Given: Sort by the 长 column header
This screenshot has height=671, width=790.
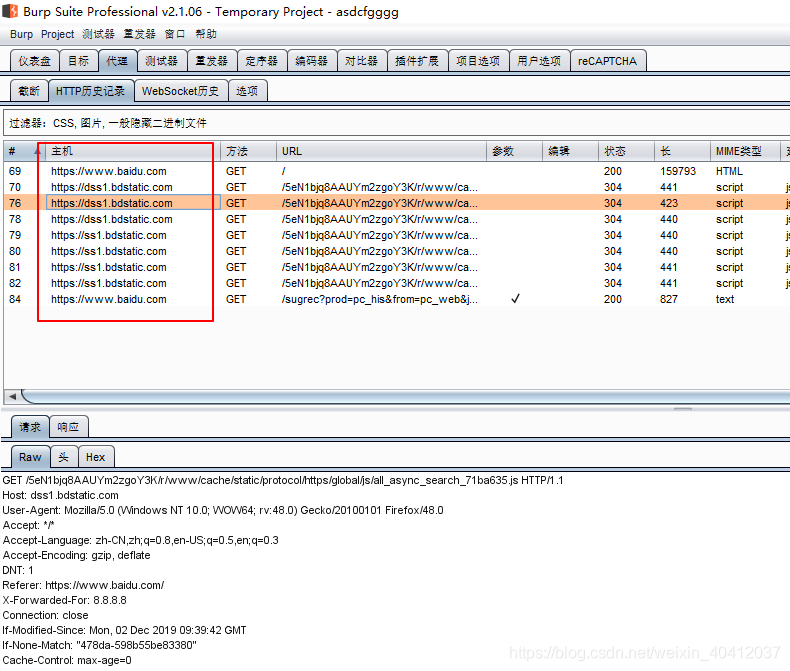Looking at the screenshot, I should pyautogui.click(x=682, y=151).
